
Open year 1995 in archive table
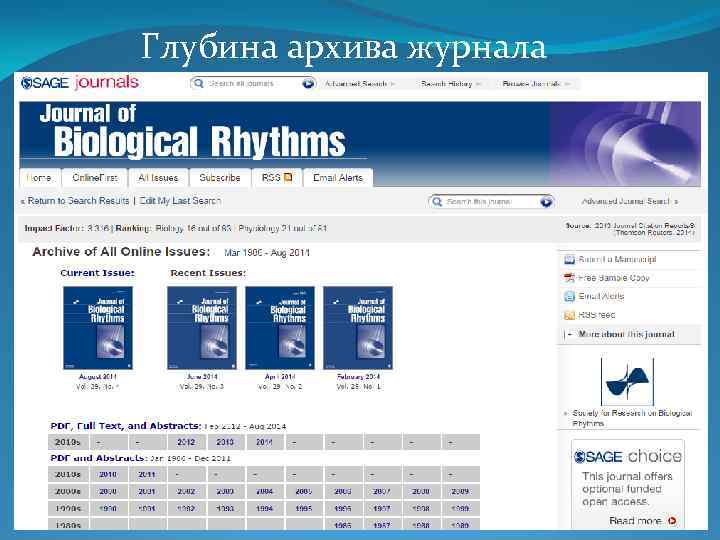coord(304,509)
